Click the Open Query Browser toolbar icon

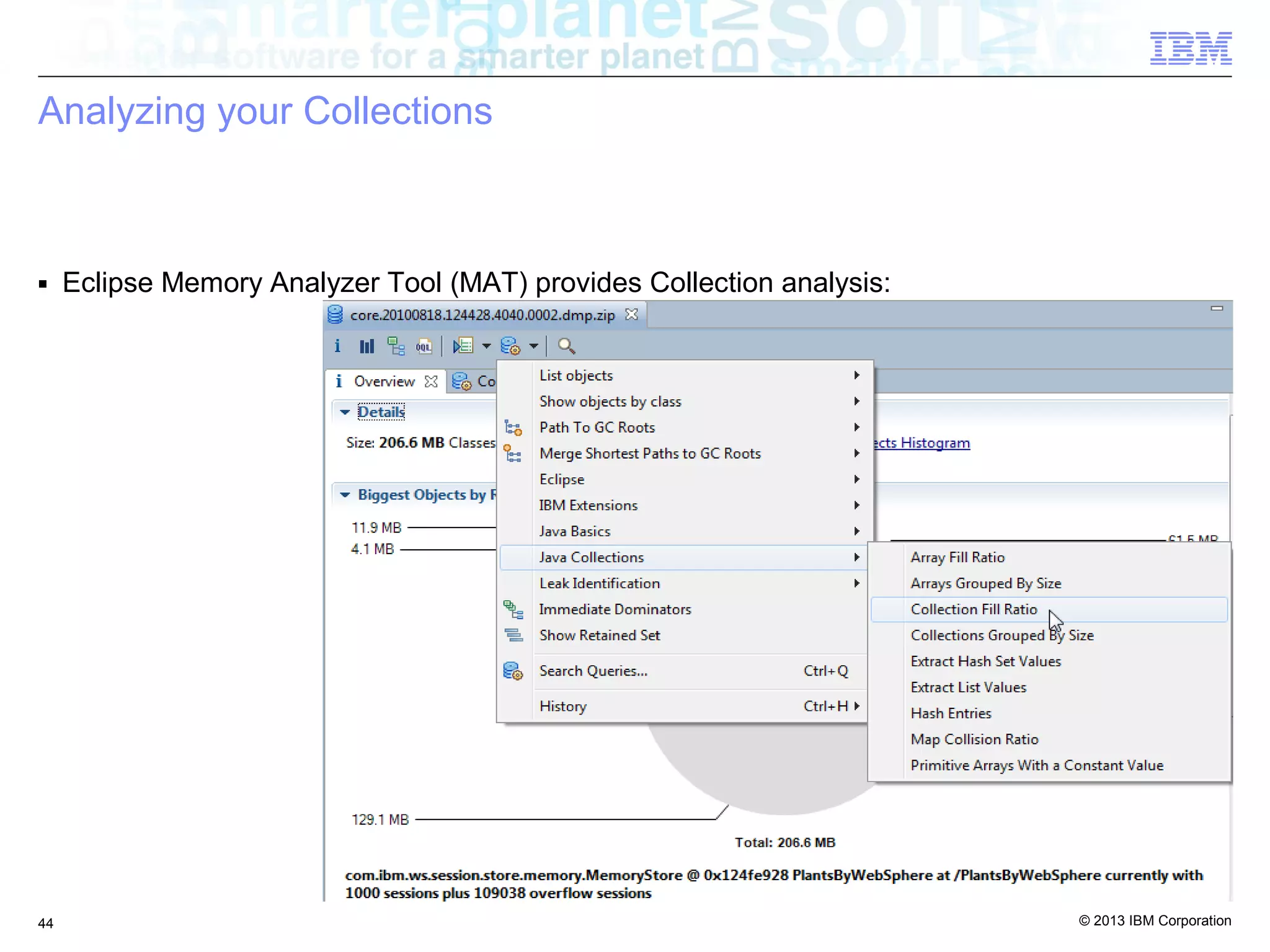[510, 346]
